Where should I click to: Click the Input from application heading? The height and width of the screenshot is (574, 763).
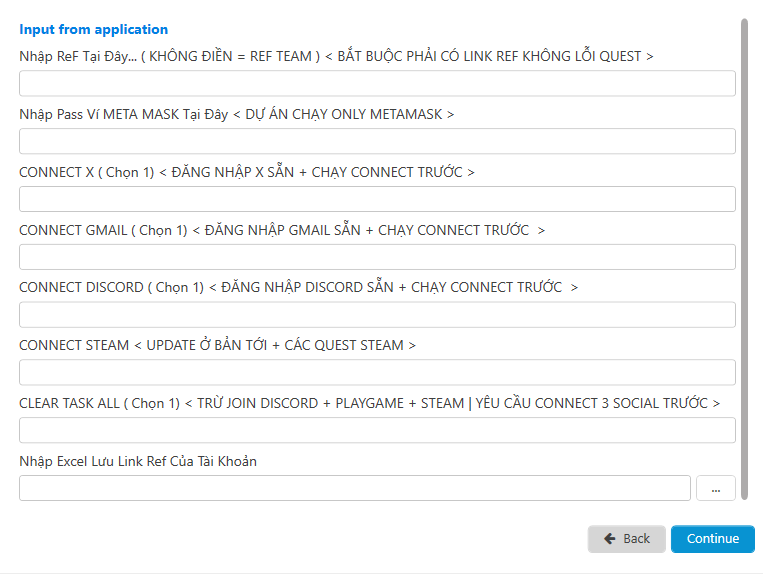click(x=93, y=29)
